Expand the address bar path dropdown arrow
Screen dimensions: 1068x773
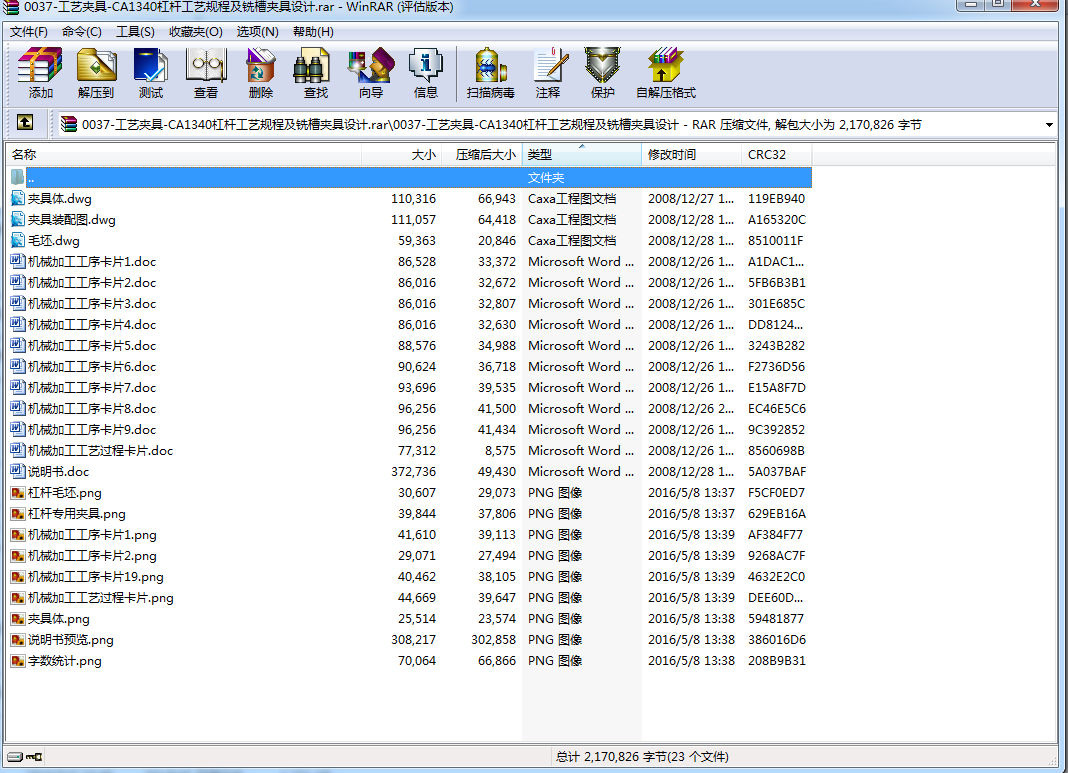point(1049,125)
